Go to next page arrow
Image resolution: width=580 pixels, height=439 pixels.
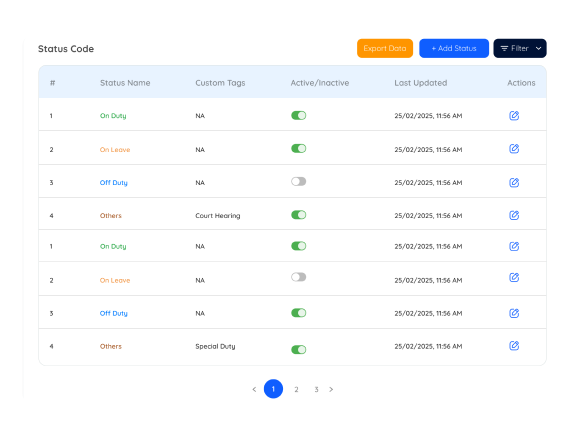(x=331, y=389)
